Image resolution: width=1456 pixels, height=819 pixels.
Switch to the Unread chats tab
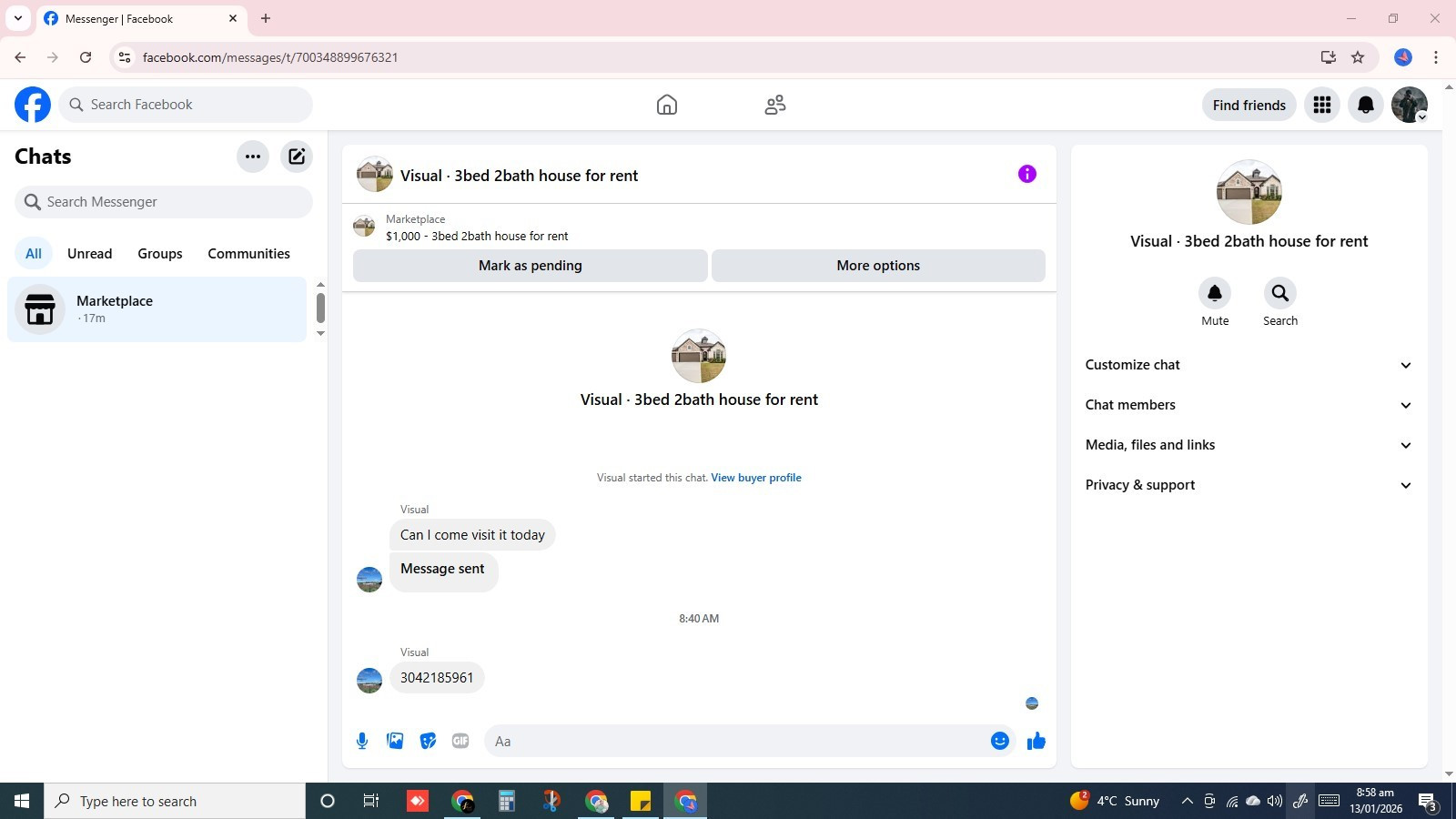(x=90, y=254)
